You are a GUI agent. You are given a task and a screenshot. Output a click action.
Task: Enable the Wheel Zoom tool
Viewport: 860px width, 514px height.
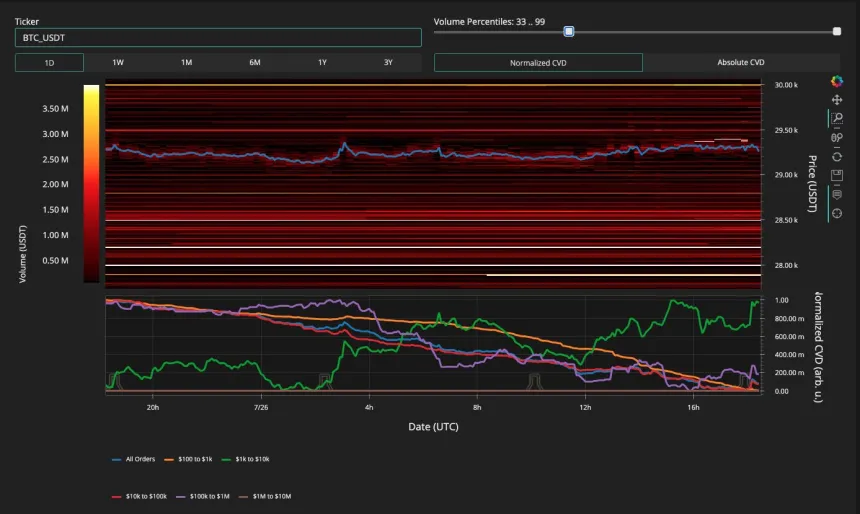tap(837, 138)
